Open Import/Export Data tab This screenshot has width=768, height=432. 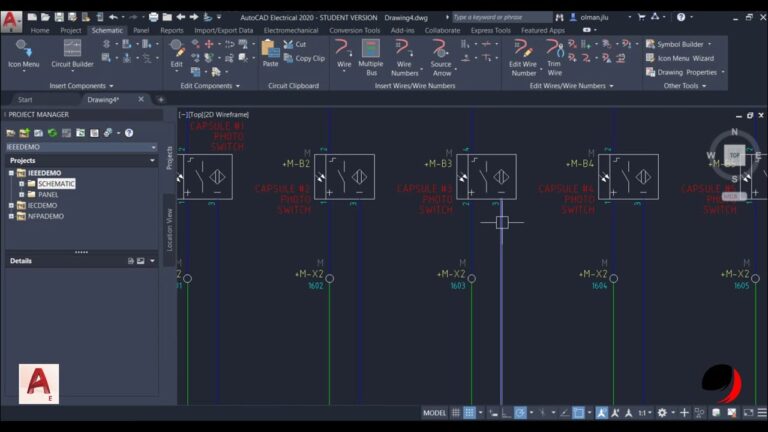(x=223, y=30)
